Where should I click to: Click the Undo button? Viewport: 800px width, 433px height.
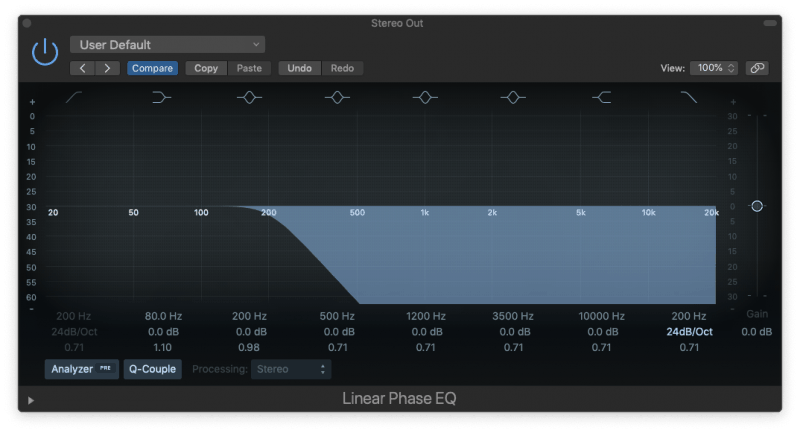[x=299, y=68]
